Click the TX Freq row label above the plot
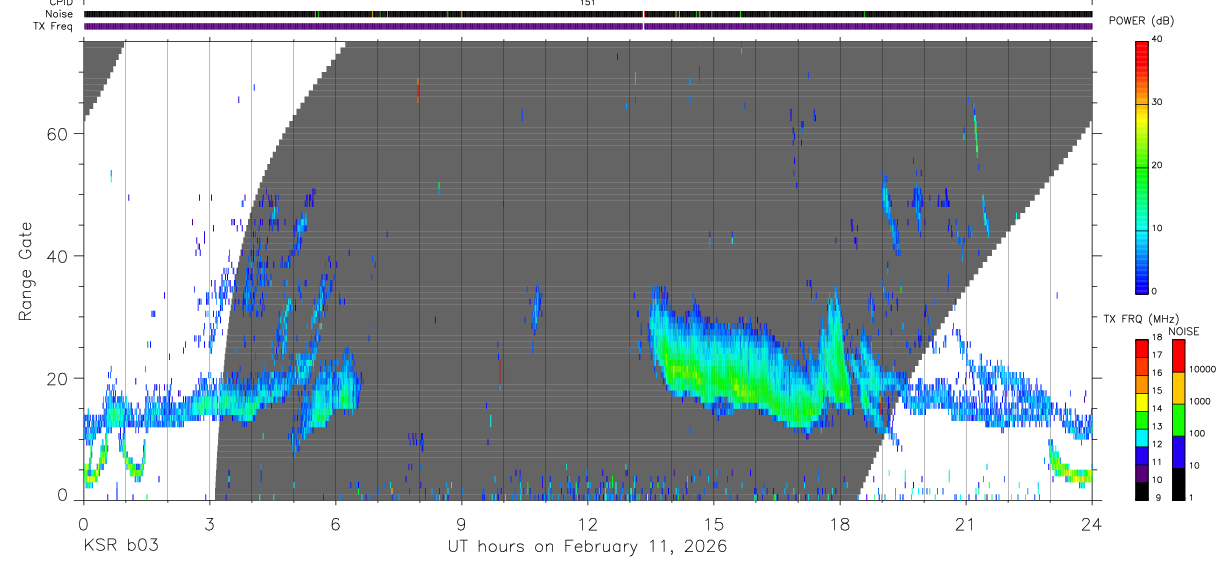Image resolution: width=1228 pixels, height=567 pixels. coord(55,26)
